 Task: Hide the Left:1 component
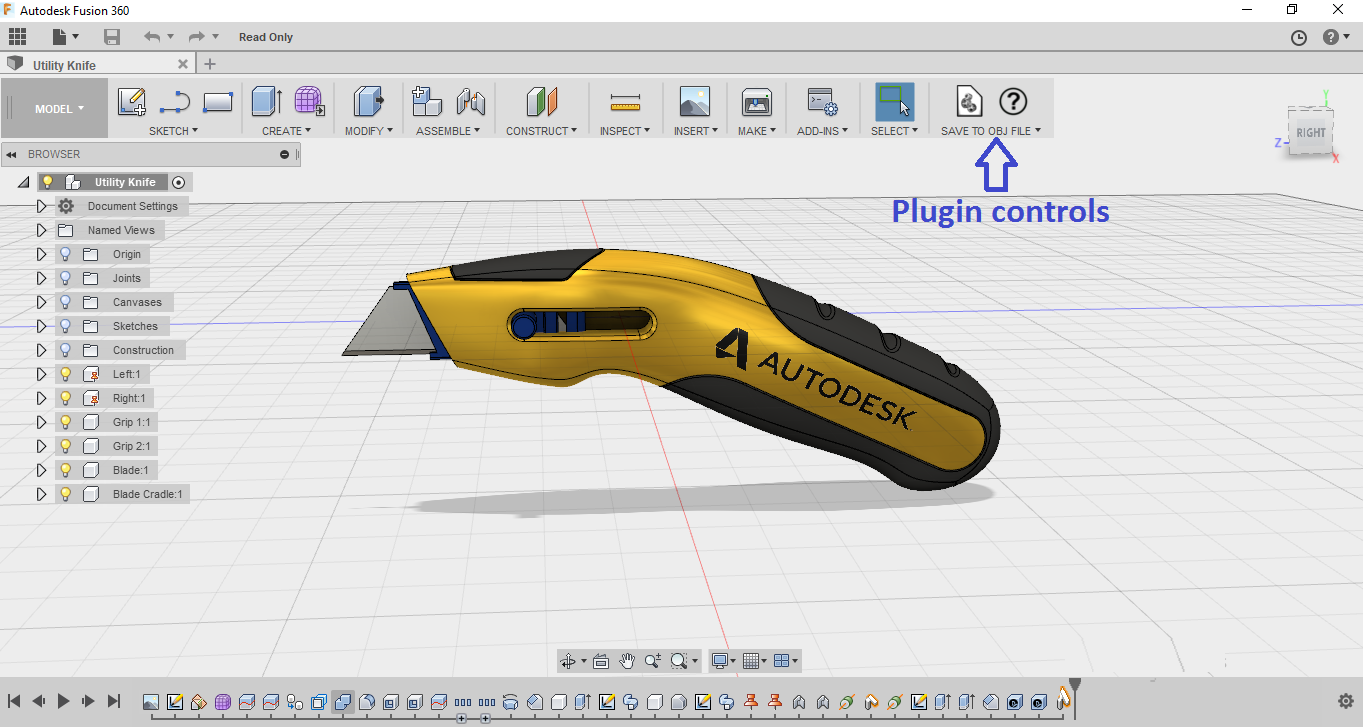click(66, 374)
